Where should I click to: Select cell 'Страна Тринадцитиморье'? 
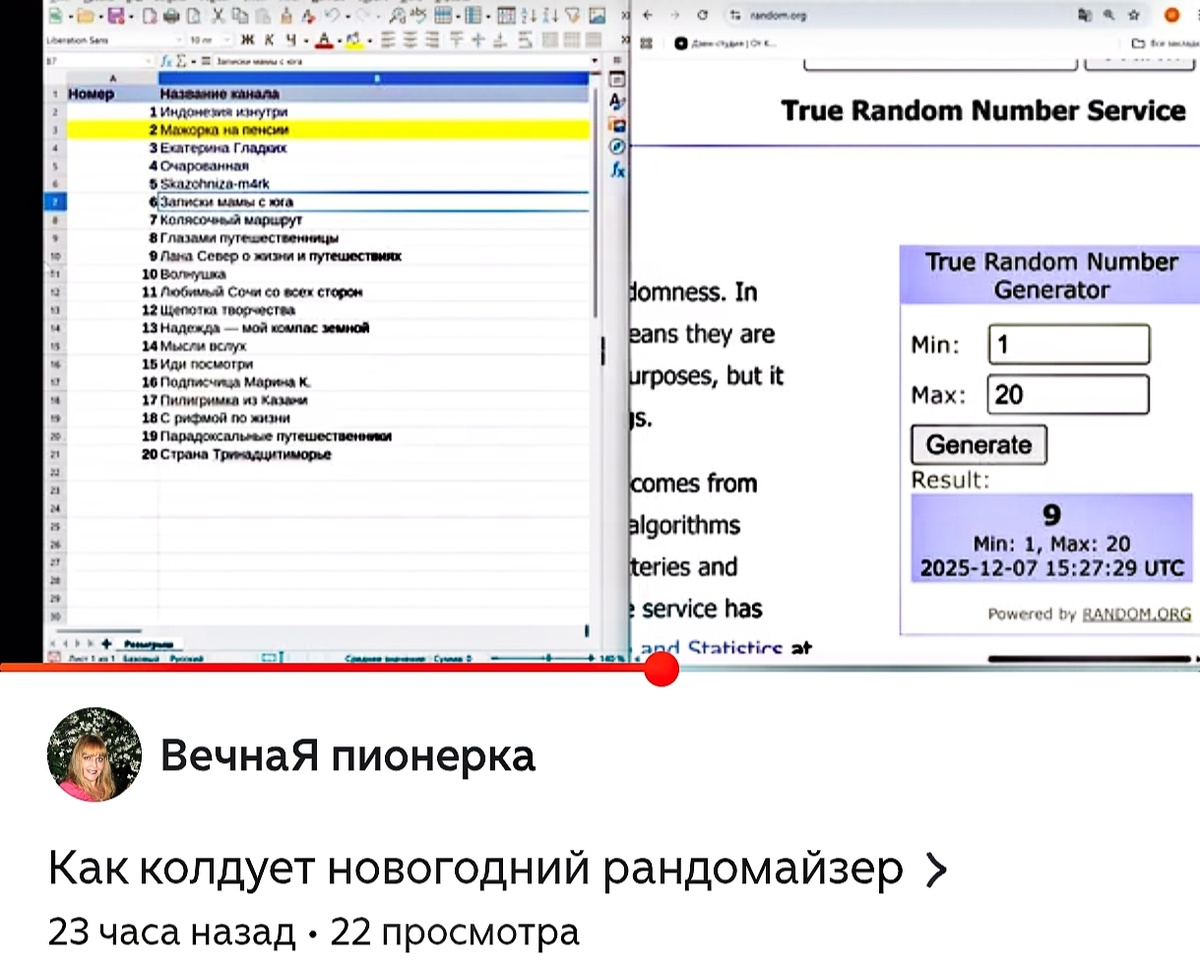(374, 454)
